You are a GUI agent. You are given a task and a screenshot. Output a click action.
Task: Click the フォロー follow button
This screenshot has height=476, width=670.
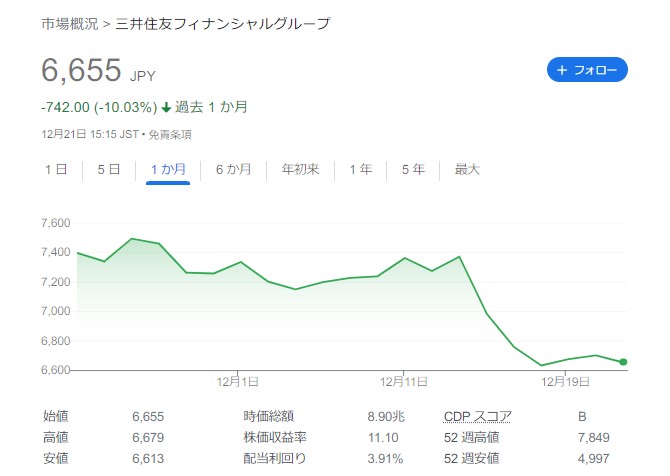(587, 70)
